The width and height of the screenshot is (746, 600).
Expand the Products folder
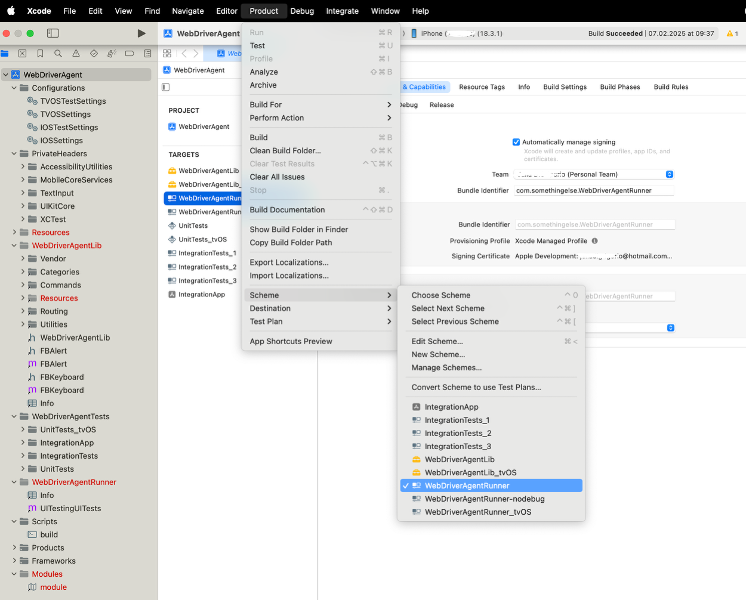click(14, 548)
